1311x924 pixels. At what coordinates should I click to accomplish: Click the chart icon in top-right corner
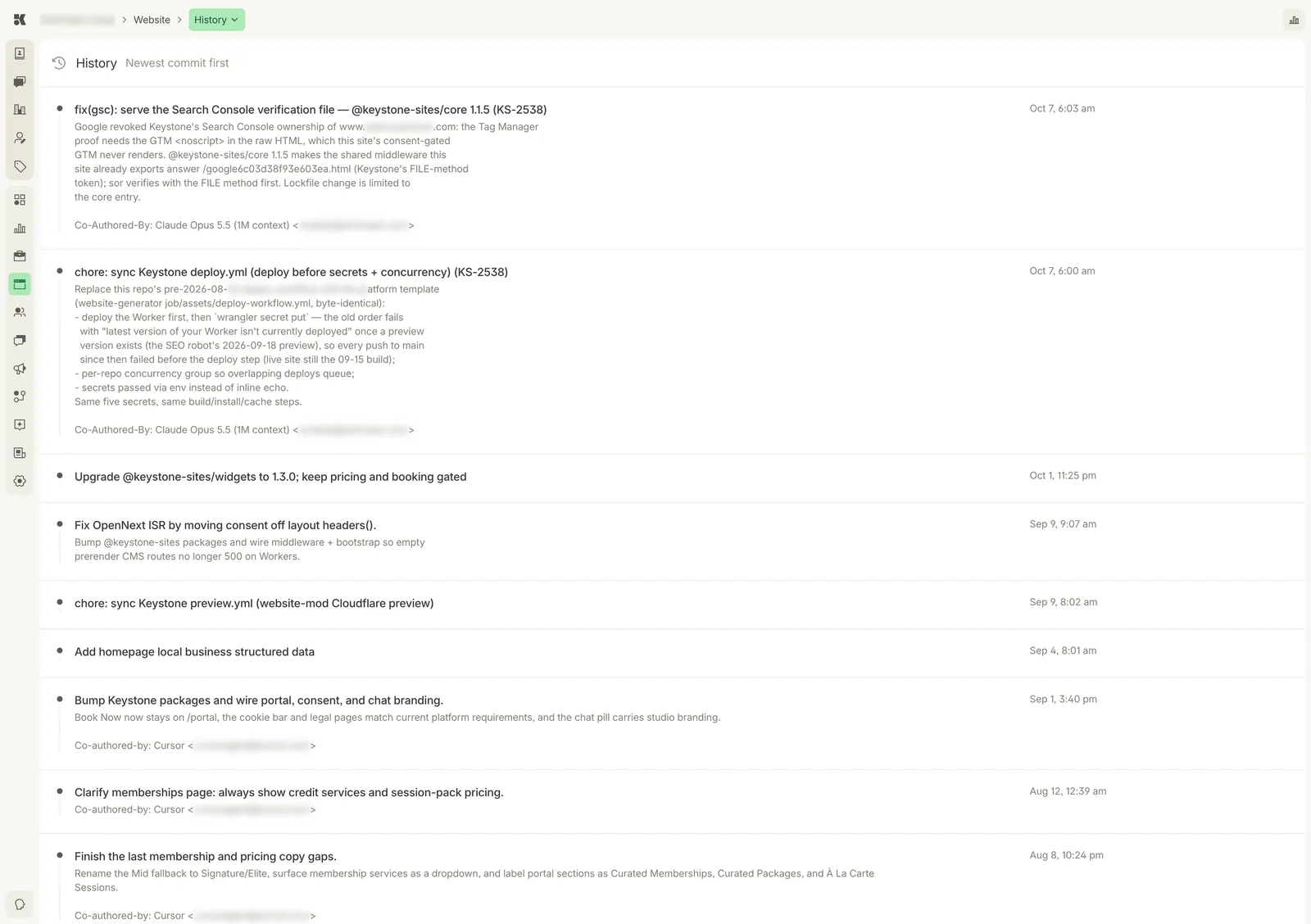point(1294,20)
